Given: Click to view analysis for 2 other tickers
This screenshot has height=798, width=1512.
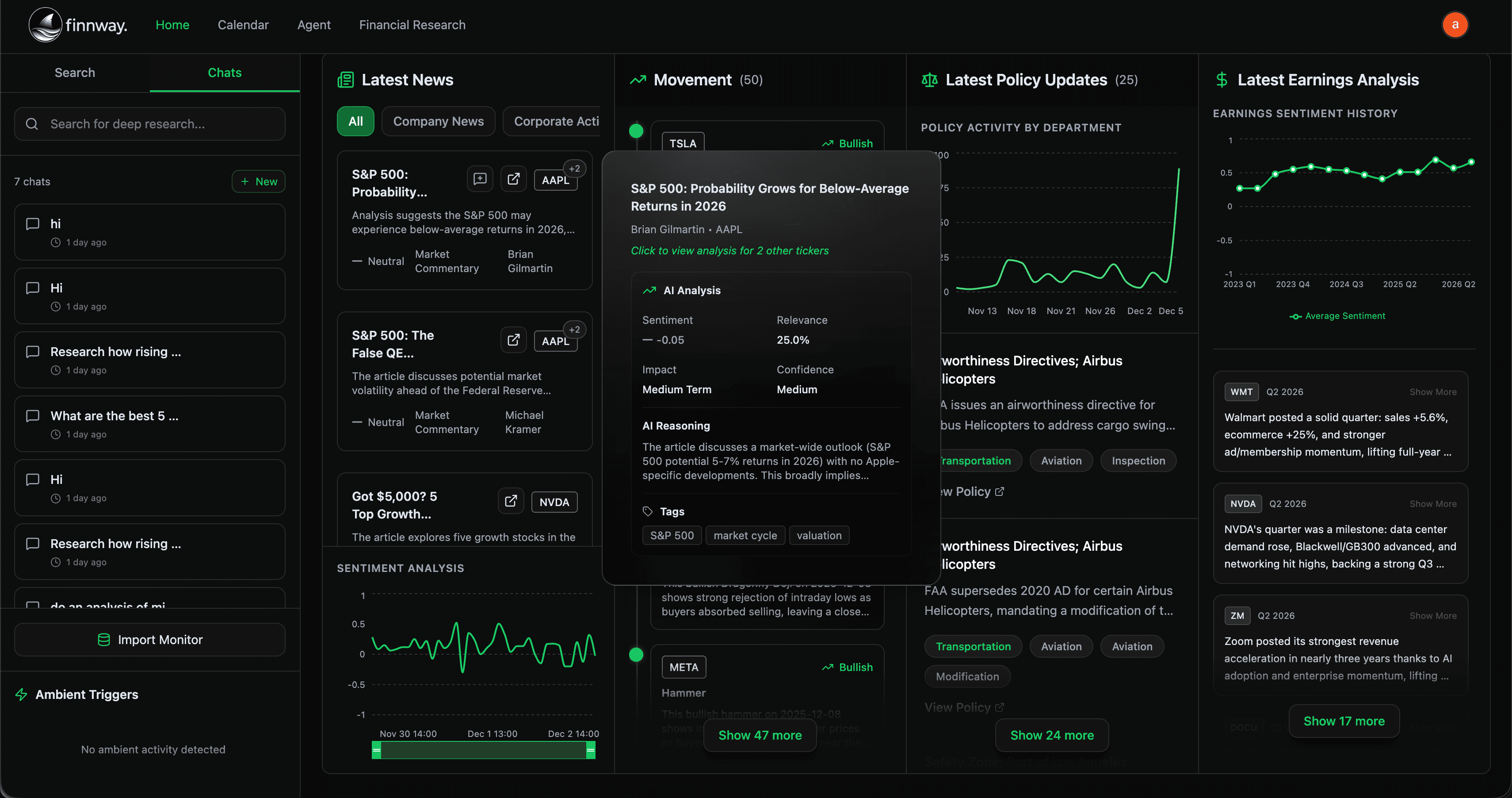Looking at the screenshot, I should click(729, 251).
